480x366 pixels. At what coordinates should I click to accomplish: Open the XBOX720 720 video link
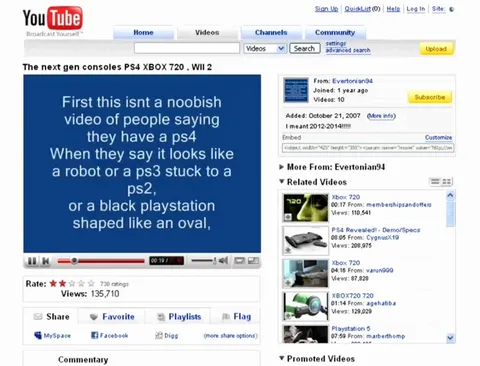352,296
